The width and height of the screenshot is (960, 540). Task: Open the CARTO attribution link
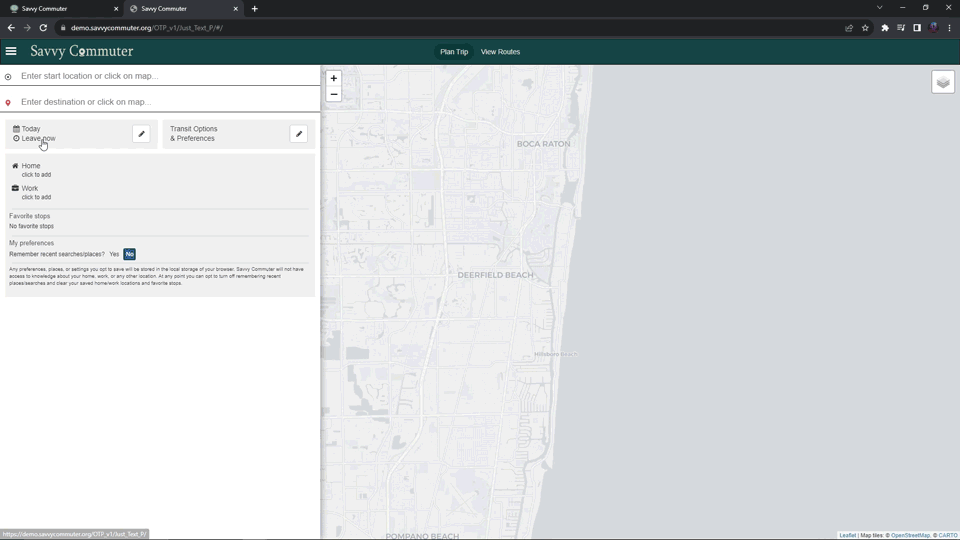point(947,535)
